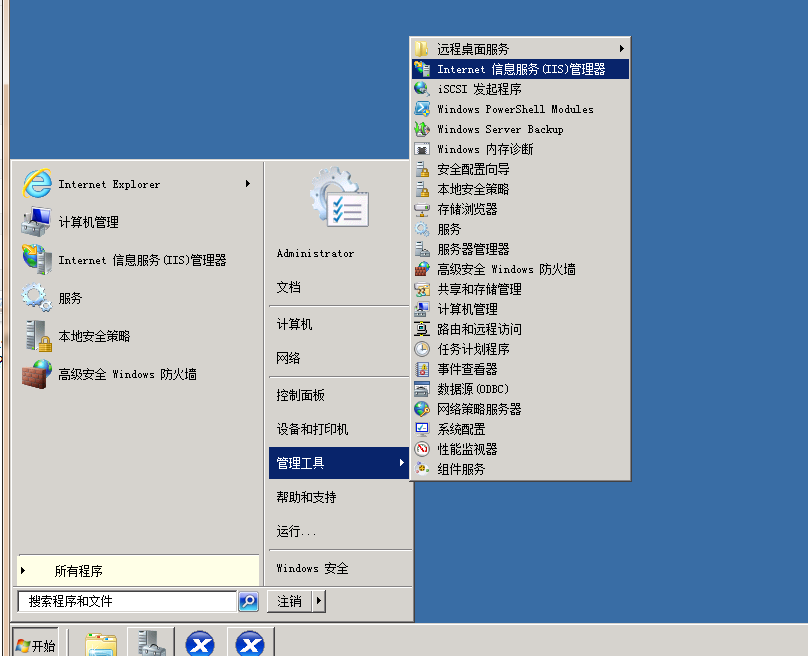
Task: Click the Administrator user picture
Action: 340,197
